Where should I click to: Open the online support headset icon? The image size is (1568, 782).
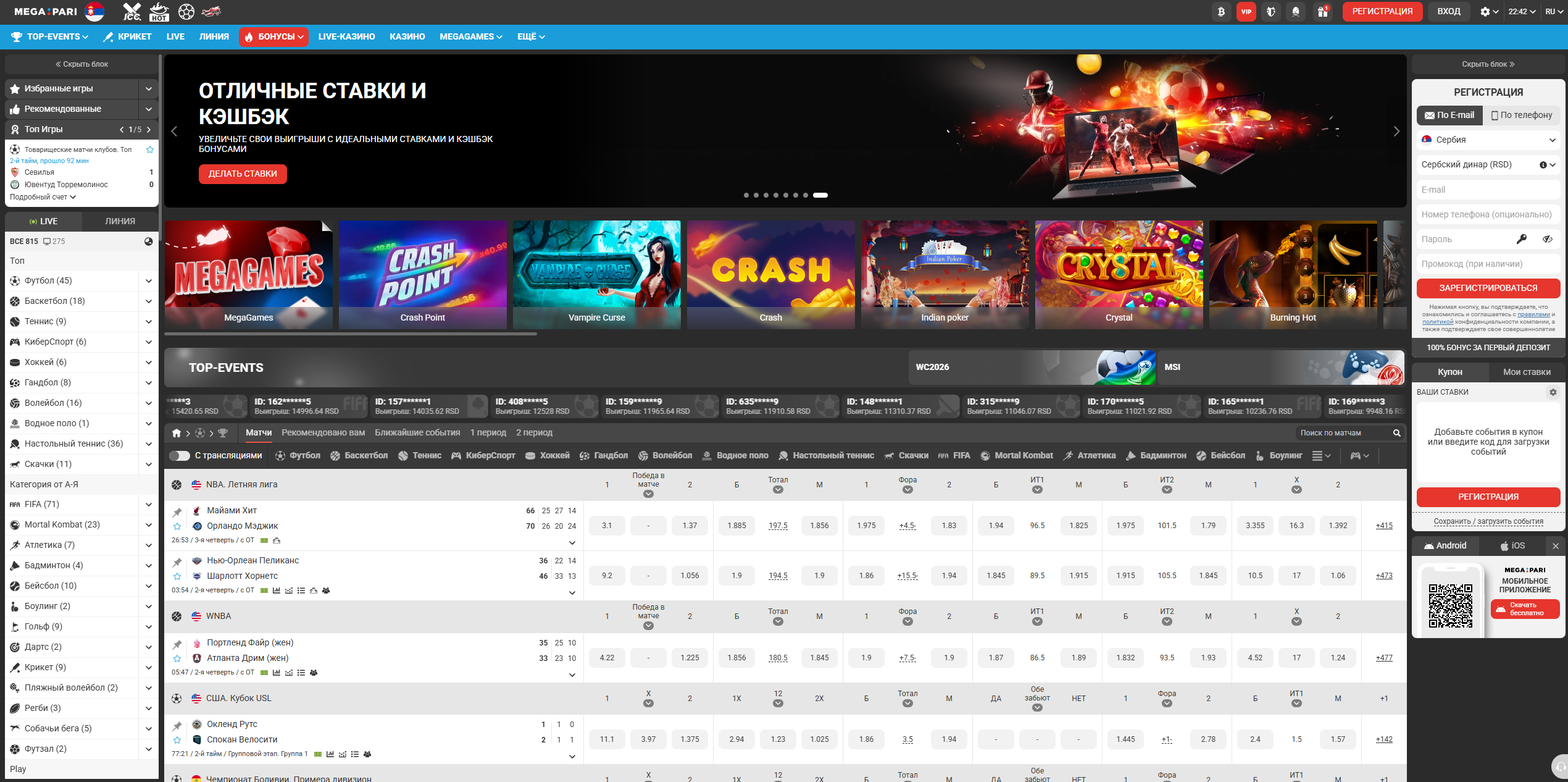1560,768
